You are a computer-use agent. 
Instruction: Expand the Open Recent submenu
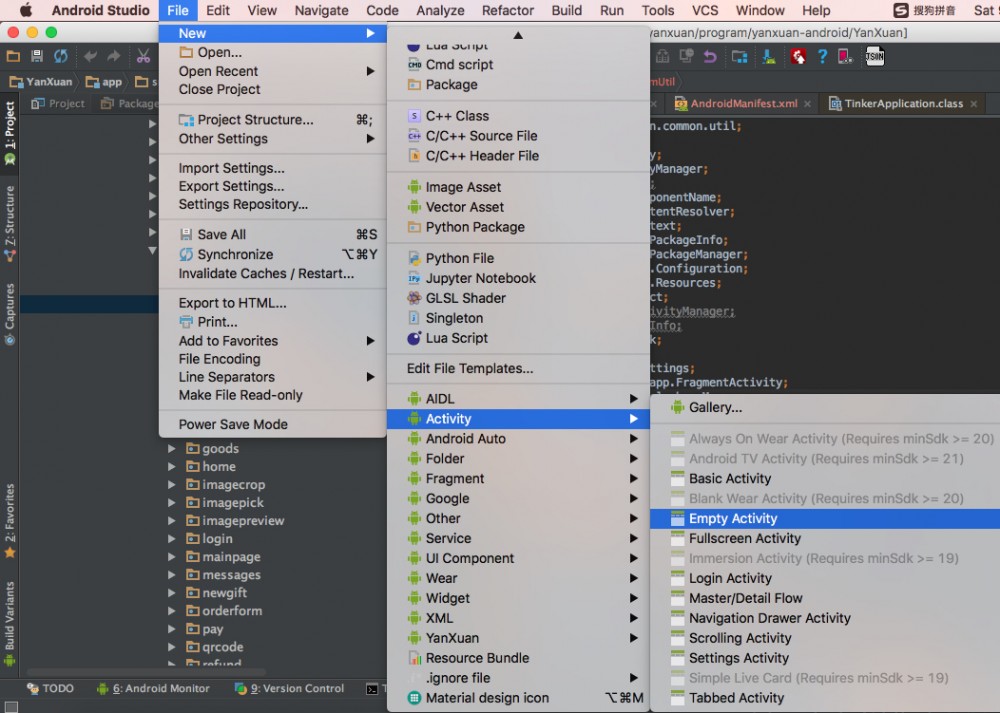(273, 71)
